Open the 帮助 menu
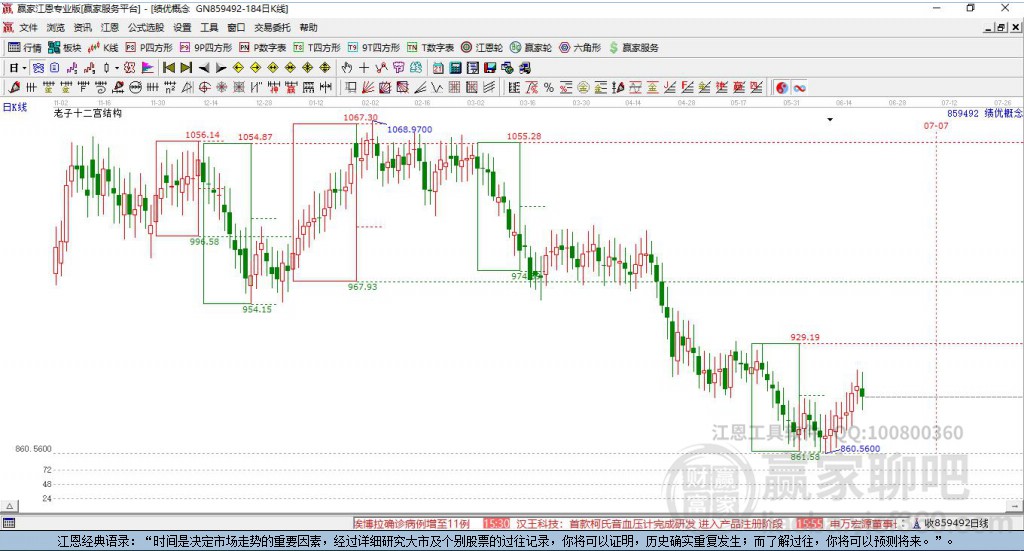 [308, 27]
